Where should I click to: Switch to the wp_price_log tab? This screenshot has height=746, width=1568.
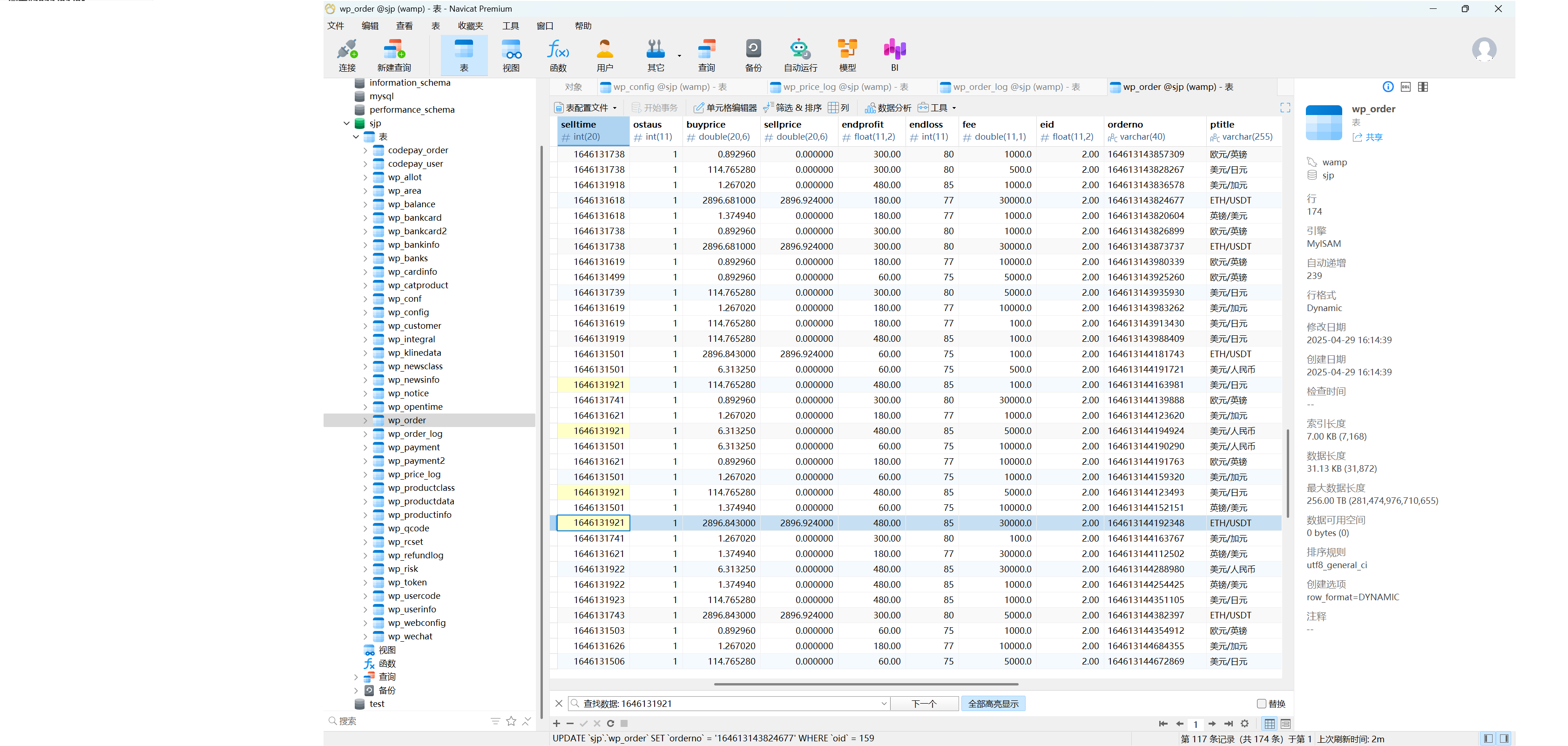pos(845,87)
